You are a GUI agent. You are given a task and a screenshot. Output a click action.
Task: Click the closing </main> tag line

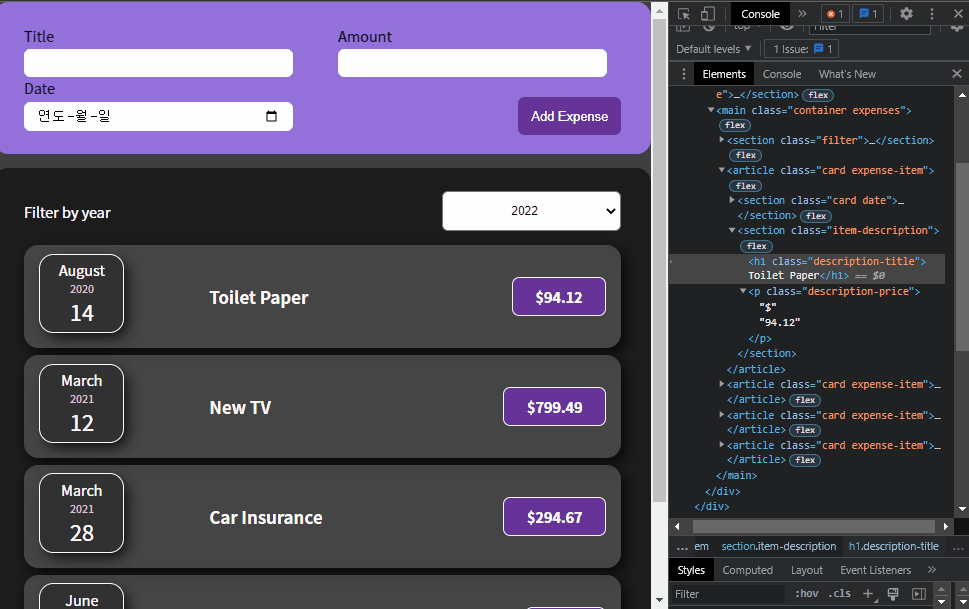pos(737,475)
